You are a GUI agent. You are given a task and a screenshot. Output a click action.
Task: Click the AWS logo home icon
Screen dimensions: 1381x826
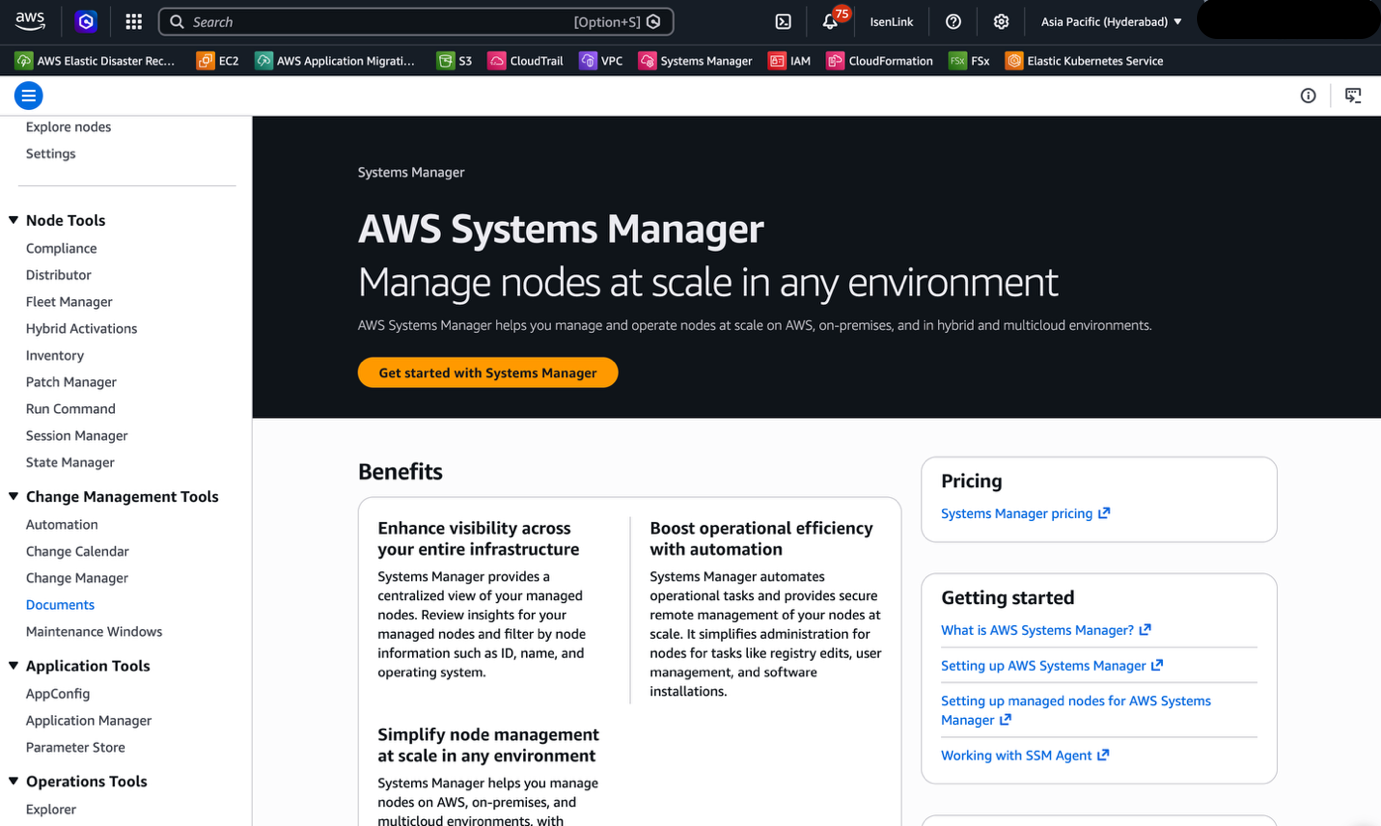click(30, 21)
